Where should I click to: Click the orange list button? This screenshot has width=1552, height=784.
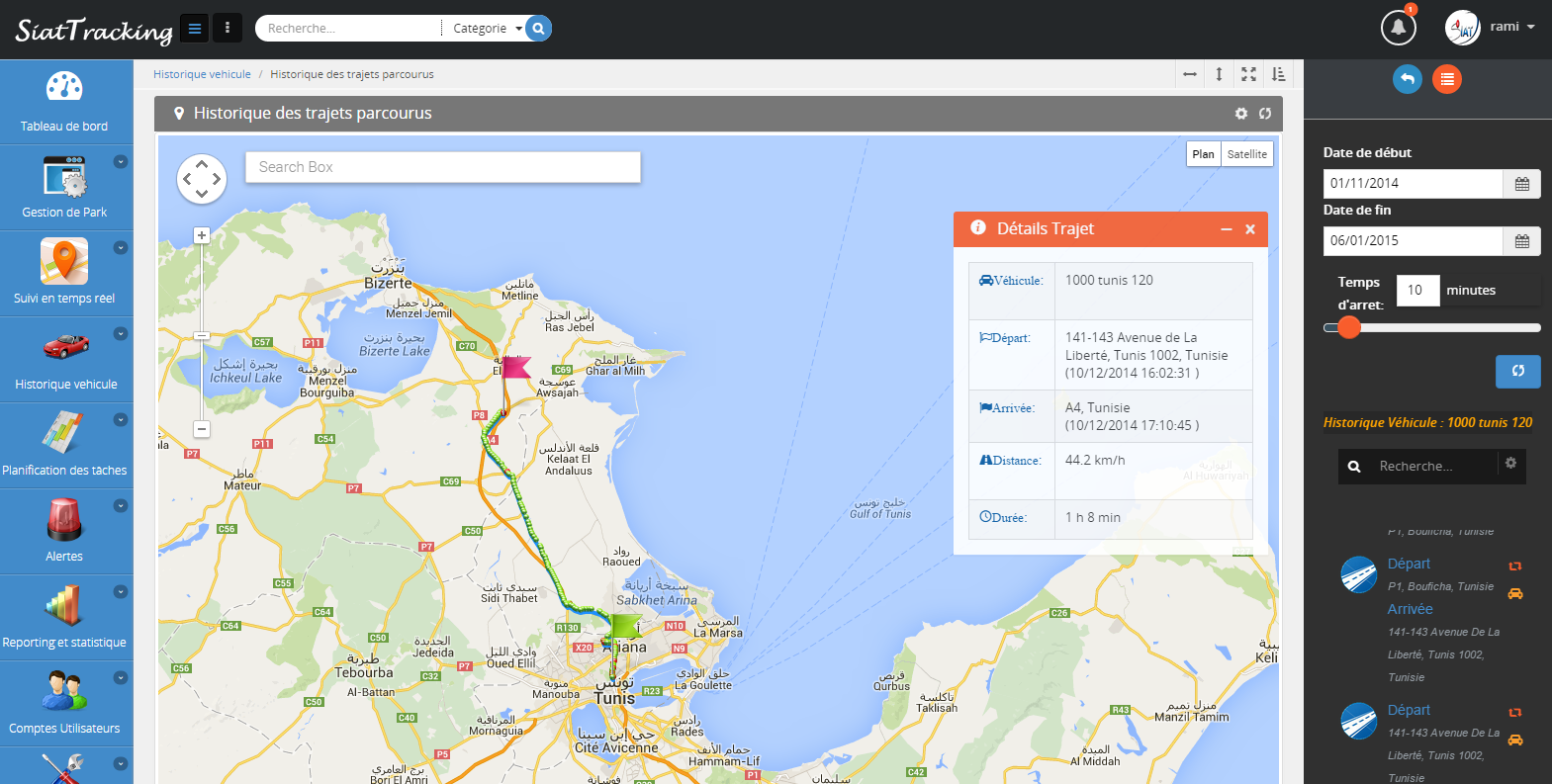pos(1447,79)
